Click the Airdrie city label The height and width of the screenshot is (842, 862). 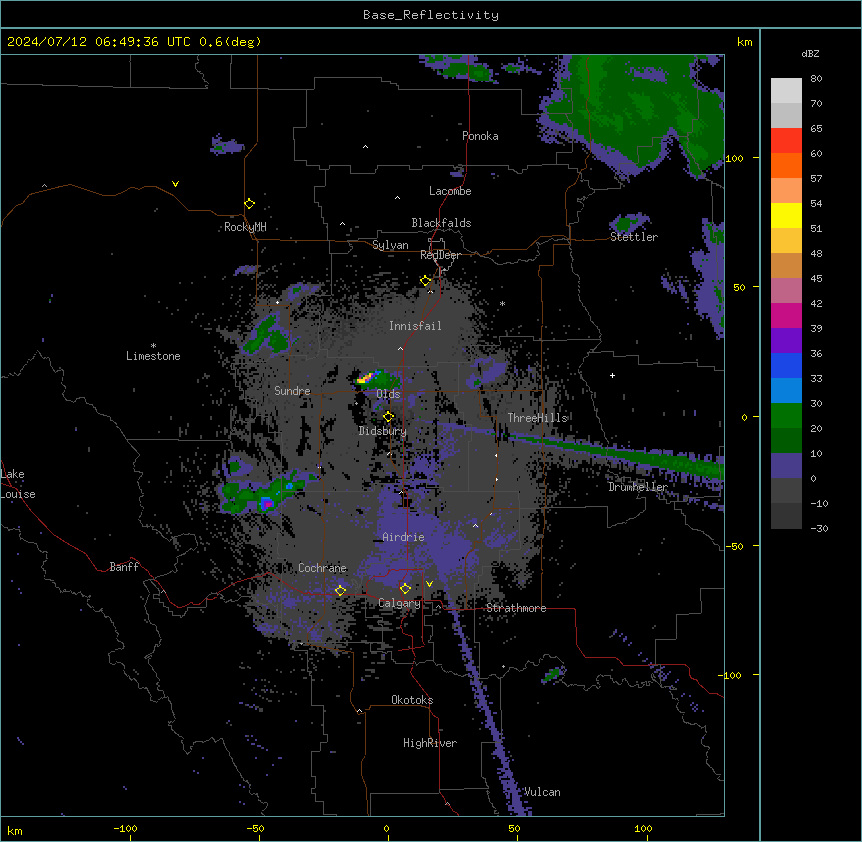point(403,537)
